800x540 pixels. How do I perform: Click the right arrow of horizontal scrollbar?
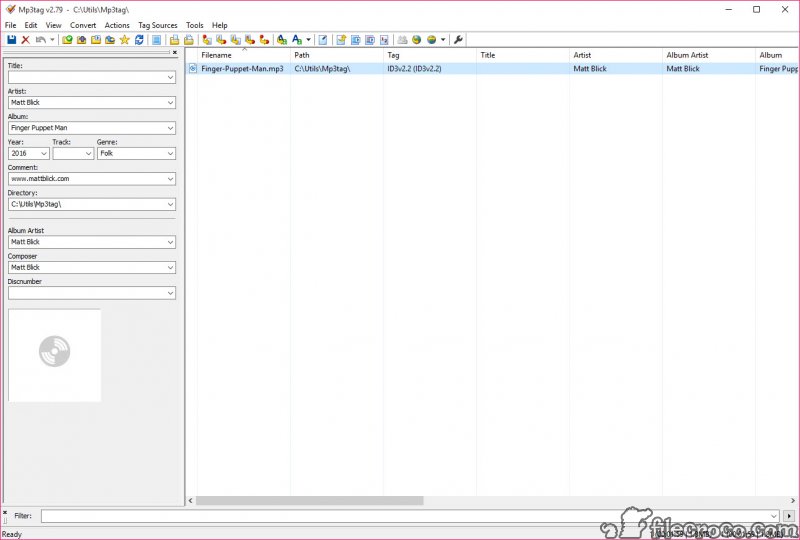[x=793, y=501]
